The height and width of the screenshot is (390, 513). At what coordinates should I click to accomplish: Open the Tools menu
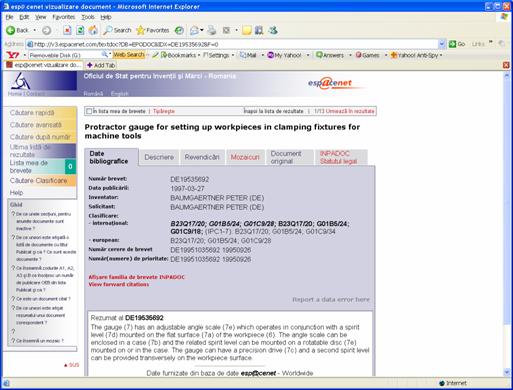(x=88, y=17)
